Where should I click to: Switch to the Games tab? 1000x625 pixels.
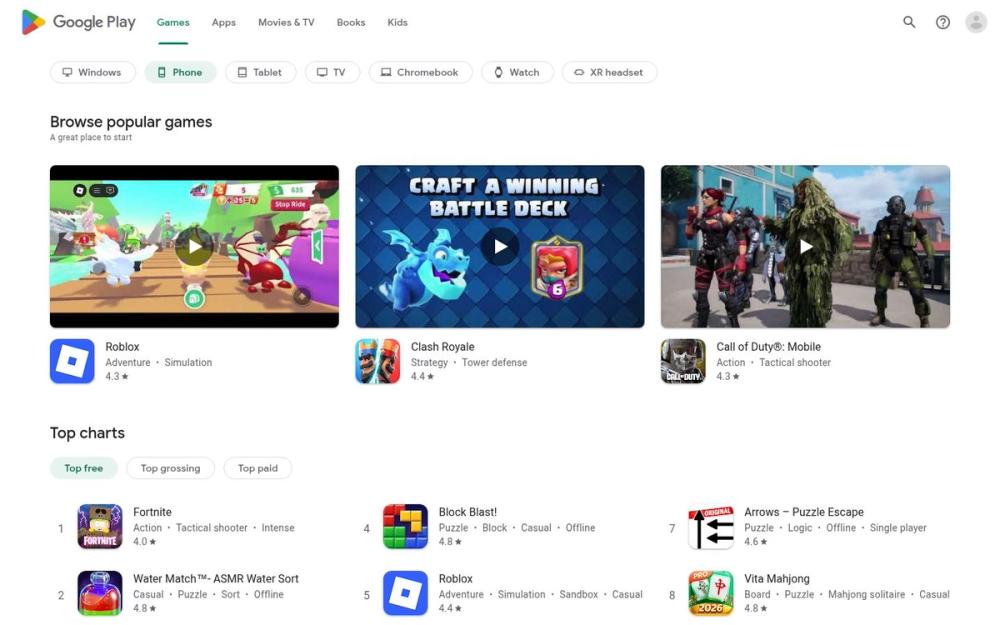point(173,22)
